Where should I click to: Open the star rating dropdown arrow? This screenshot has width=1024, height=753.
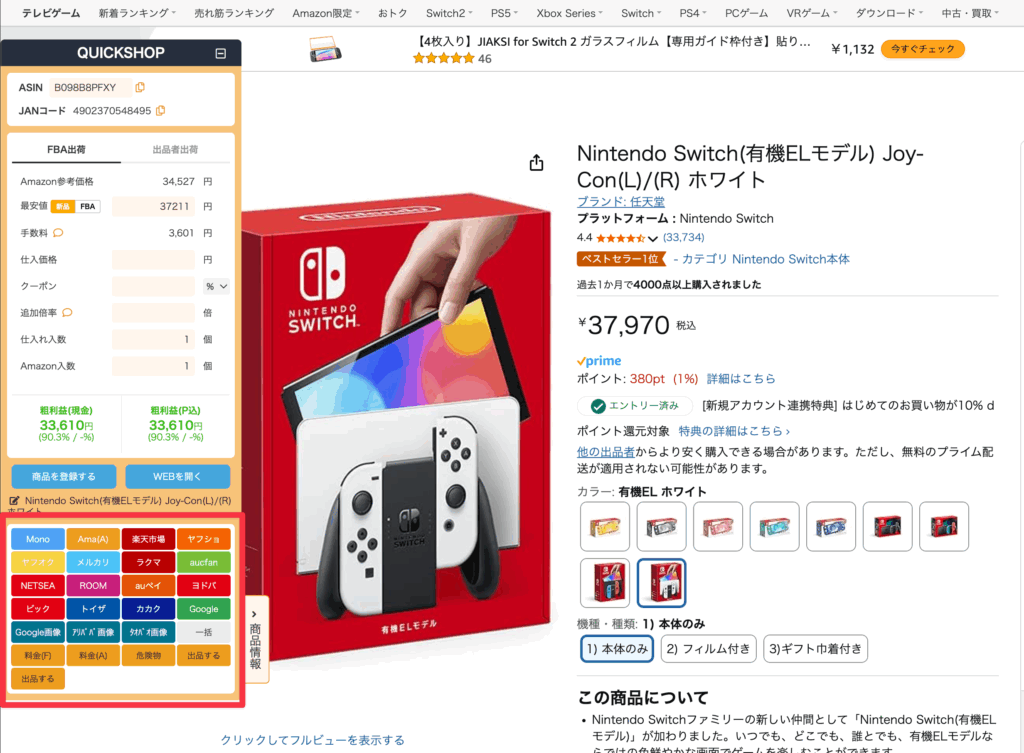[x=652, y=238]
